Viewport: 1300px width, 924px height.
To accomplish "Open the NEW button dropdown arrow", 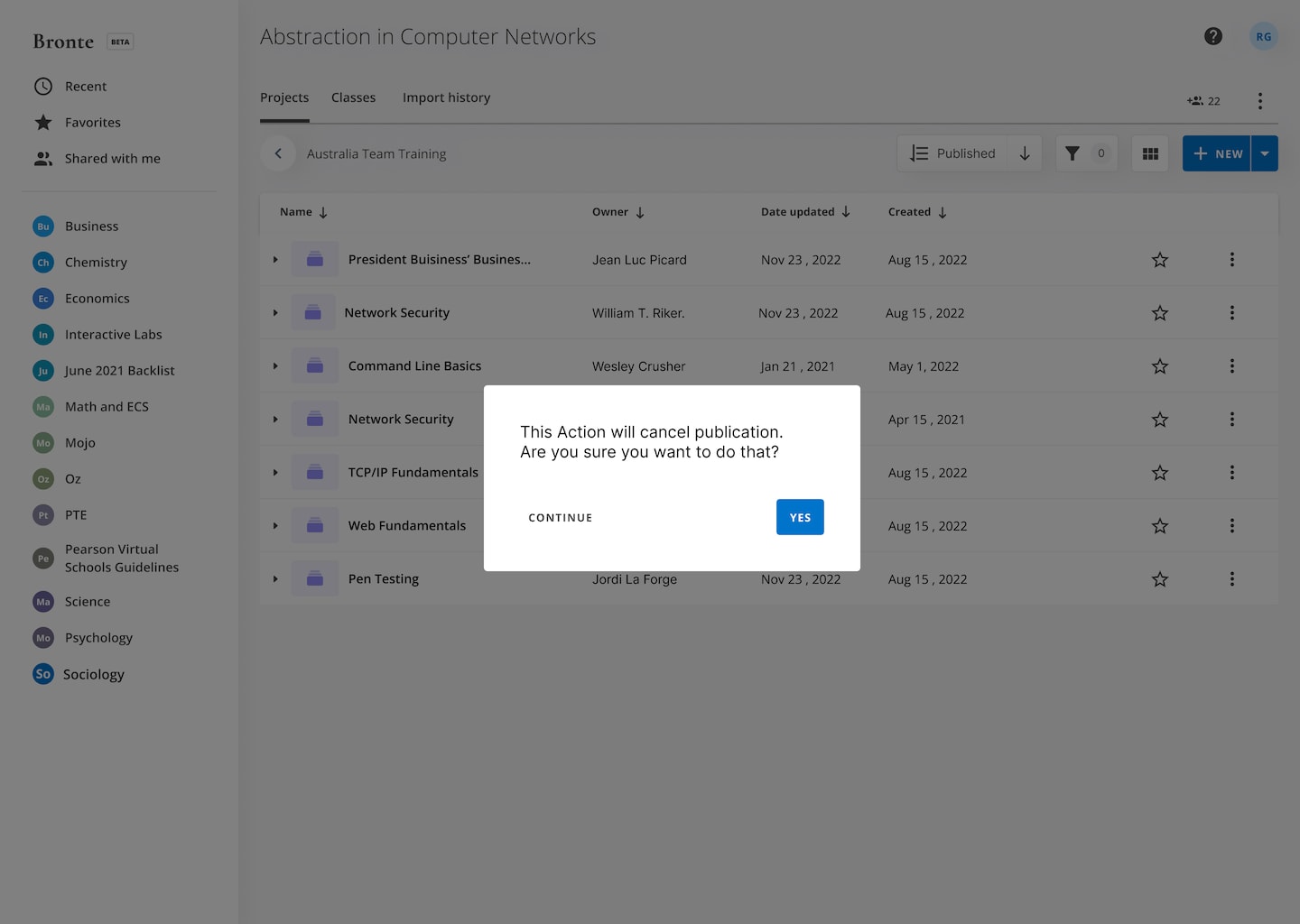I will 1265,153.
